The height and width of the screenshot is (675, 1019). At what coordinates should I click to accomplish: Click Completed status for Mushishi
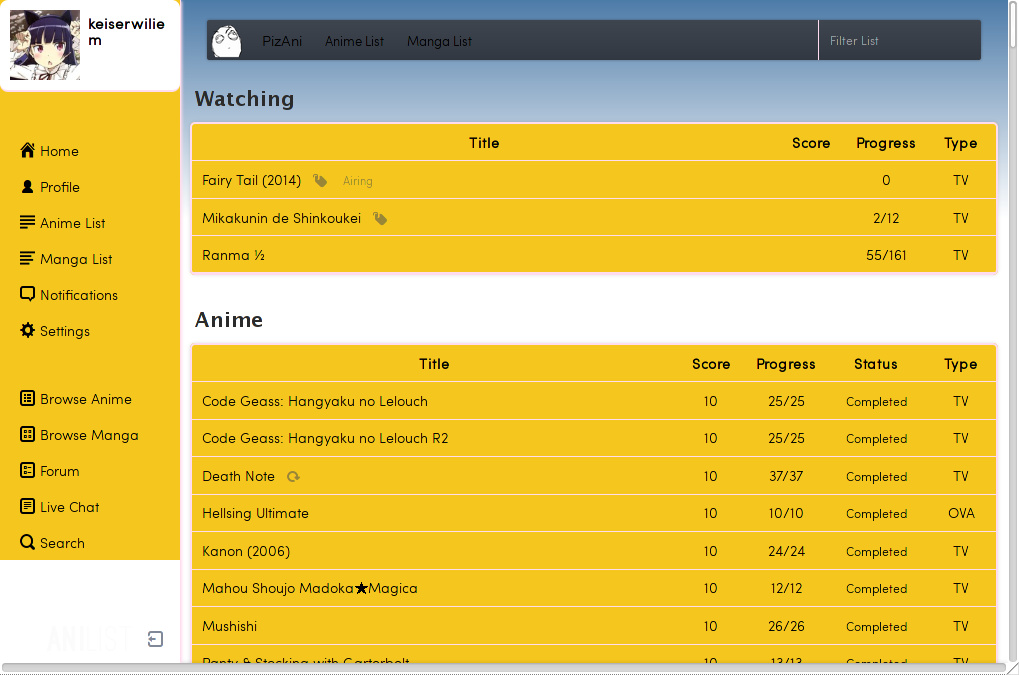(876, 627)
